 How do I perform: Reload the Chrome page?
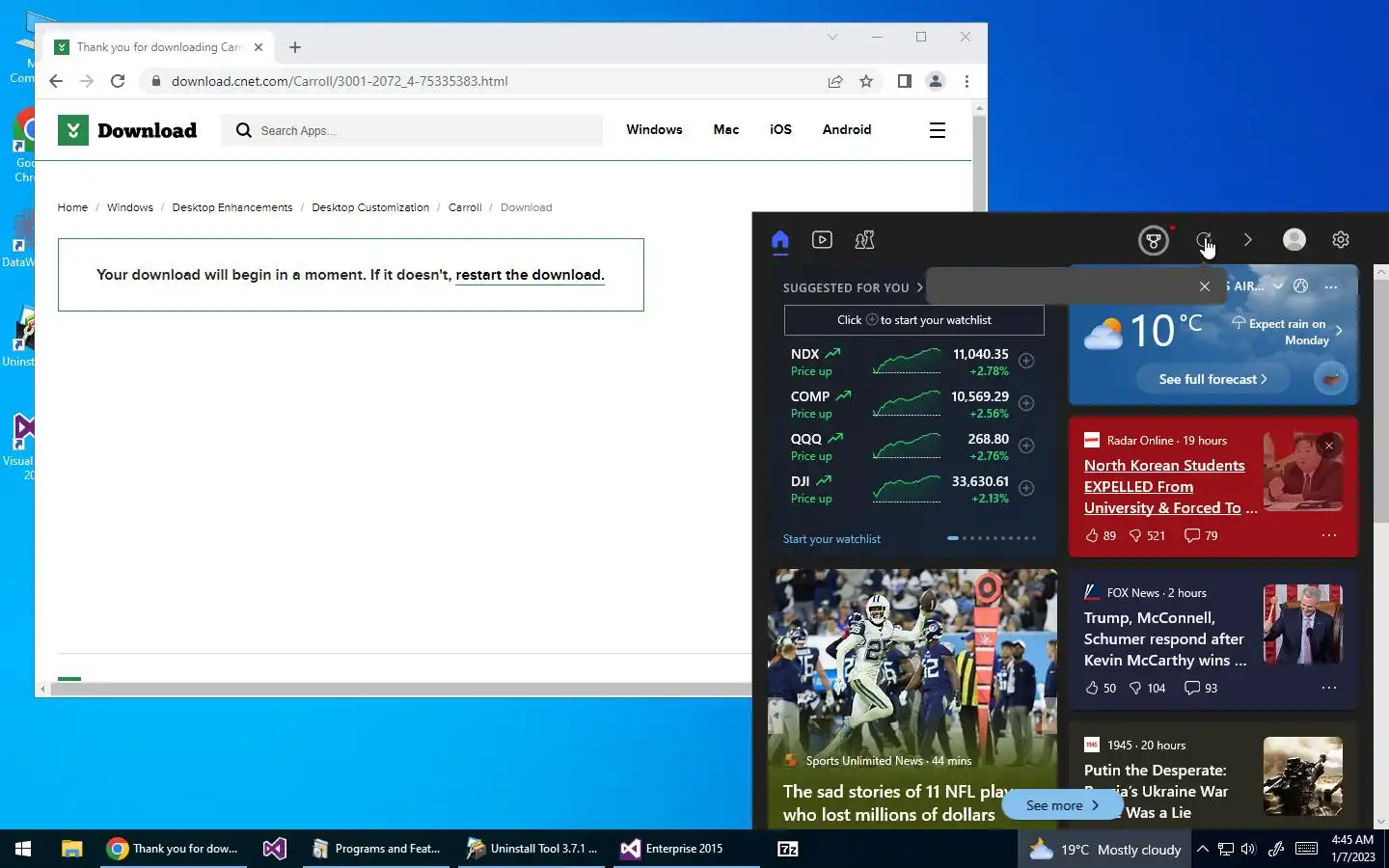click(x=118, y=81)
